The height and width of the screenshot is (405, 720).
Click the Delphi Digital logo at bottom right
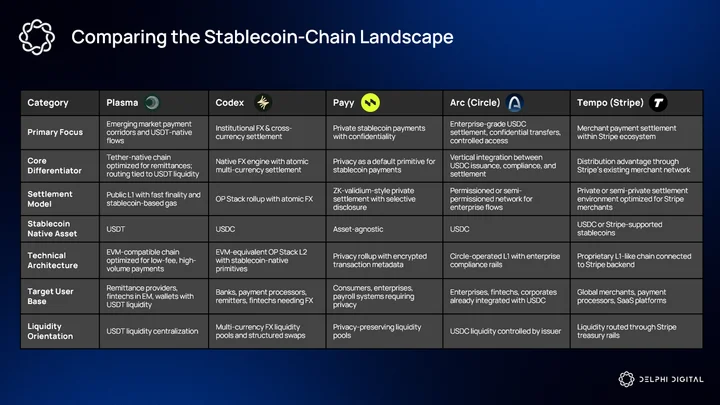tap(661, 379)
